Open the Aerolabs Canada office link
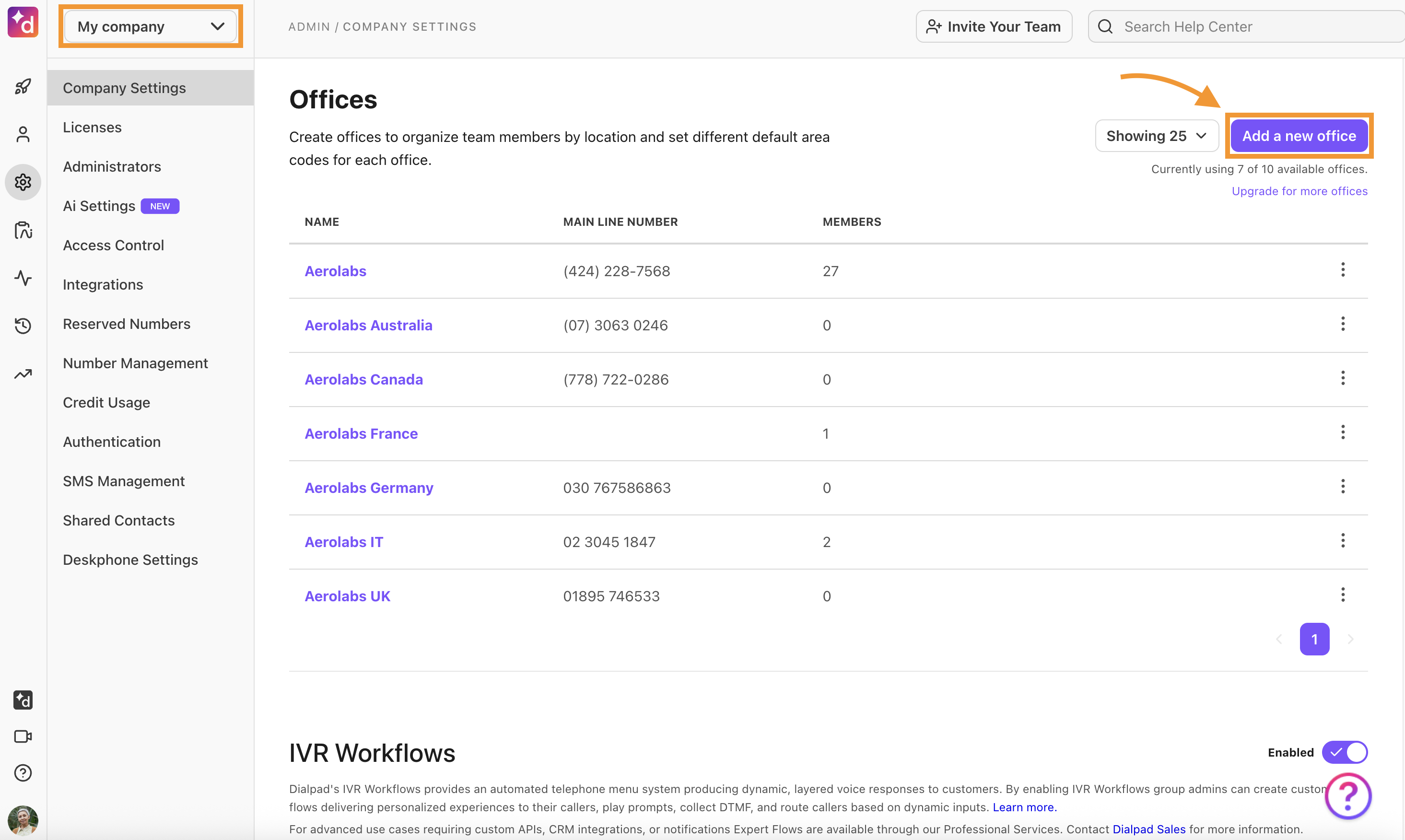The height and width of the screenshot is (840, 1405). coord(364,379)
